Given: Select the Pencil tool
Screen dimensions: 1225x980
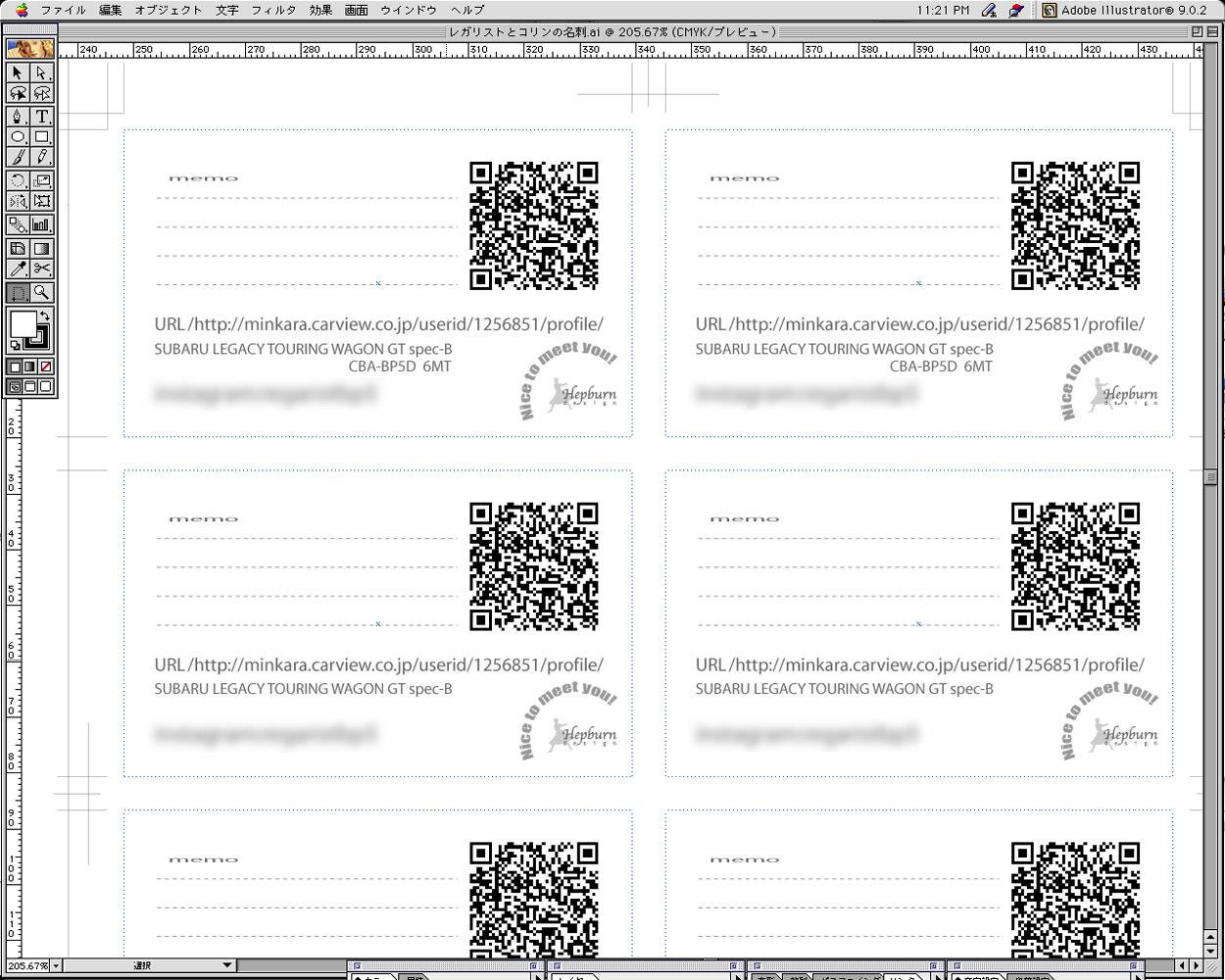Looking at the screenshot, I should [41, 157].
